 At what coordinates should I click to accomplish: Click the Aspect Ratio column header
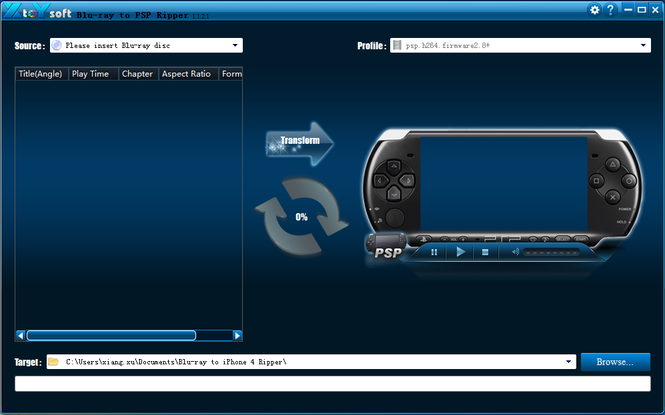[188, 74]
